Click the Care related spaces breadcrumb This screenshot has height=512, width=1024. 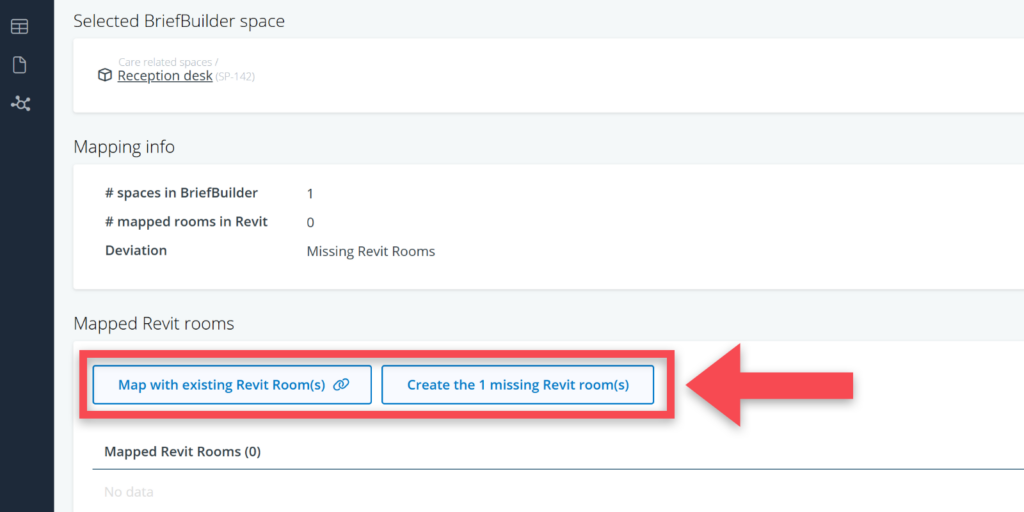(167, 62)
